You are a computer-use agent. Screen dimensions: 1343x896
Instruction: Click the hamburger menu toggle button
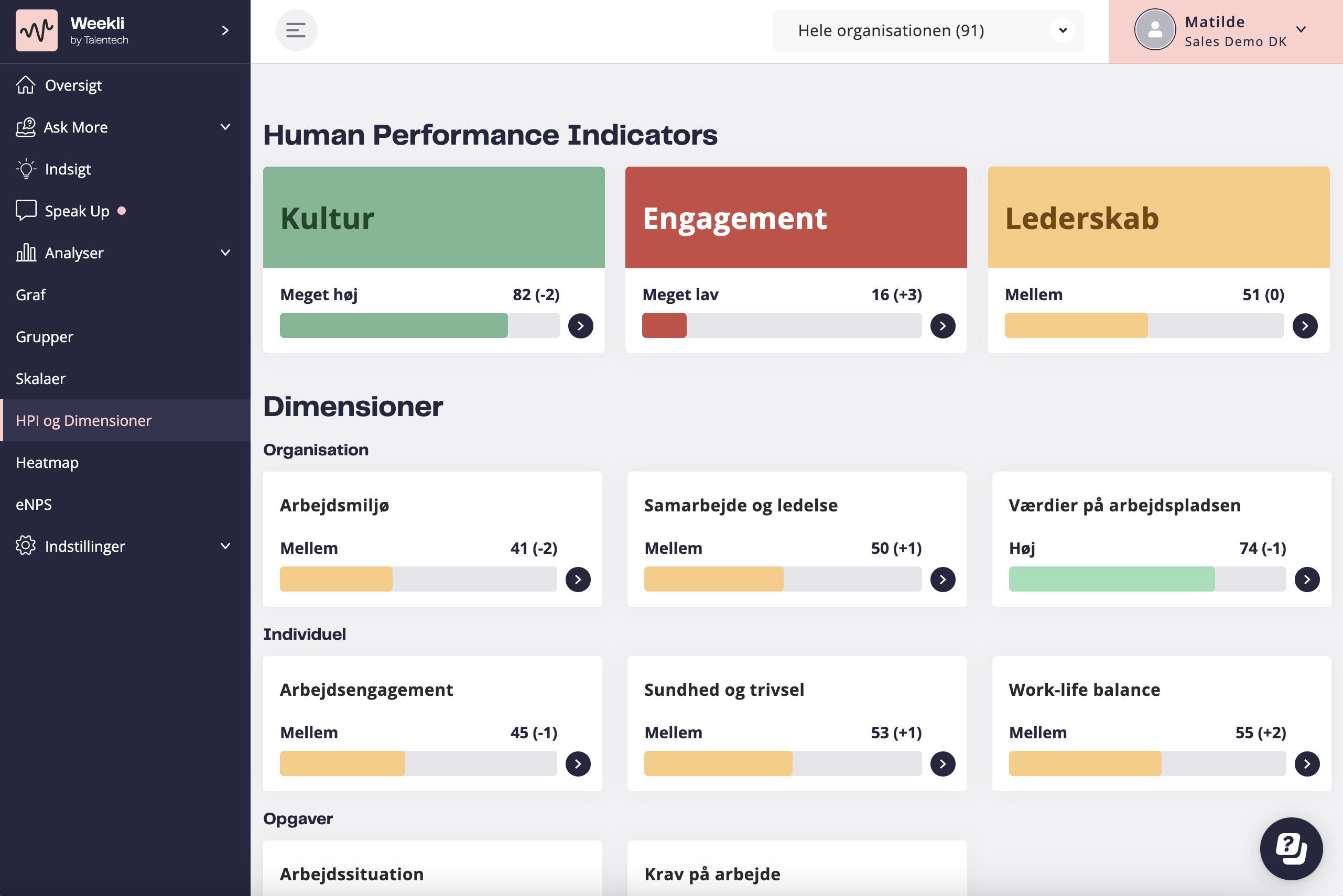tap(296, 30)
